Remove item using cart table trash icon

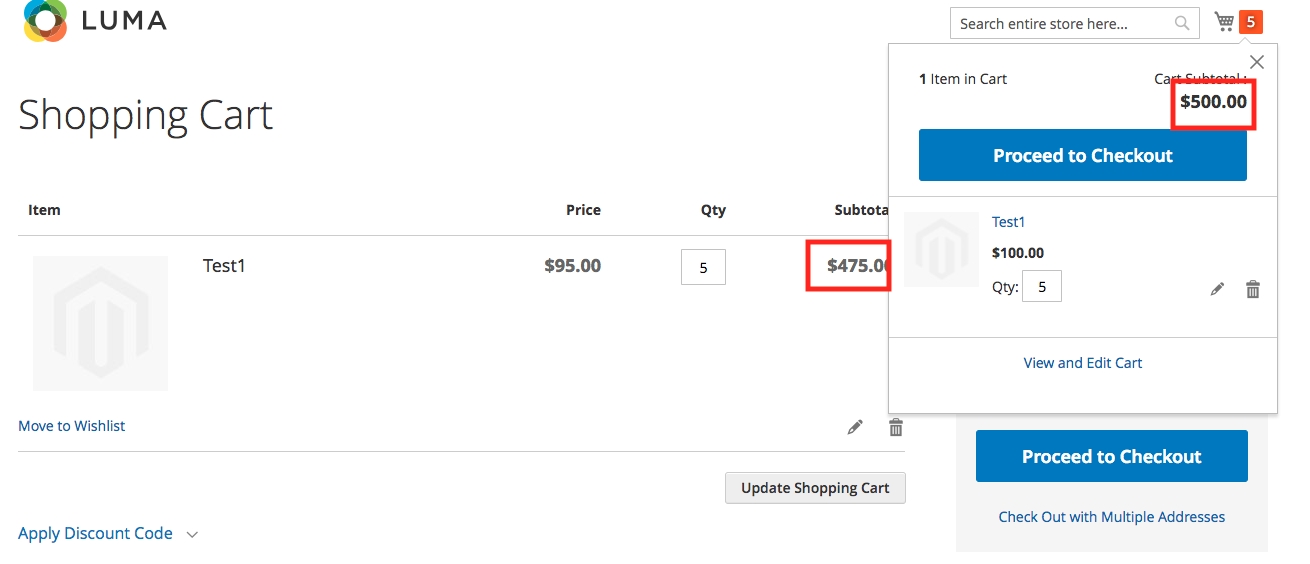896,427
